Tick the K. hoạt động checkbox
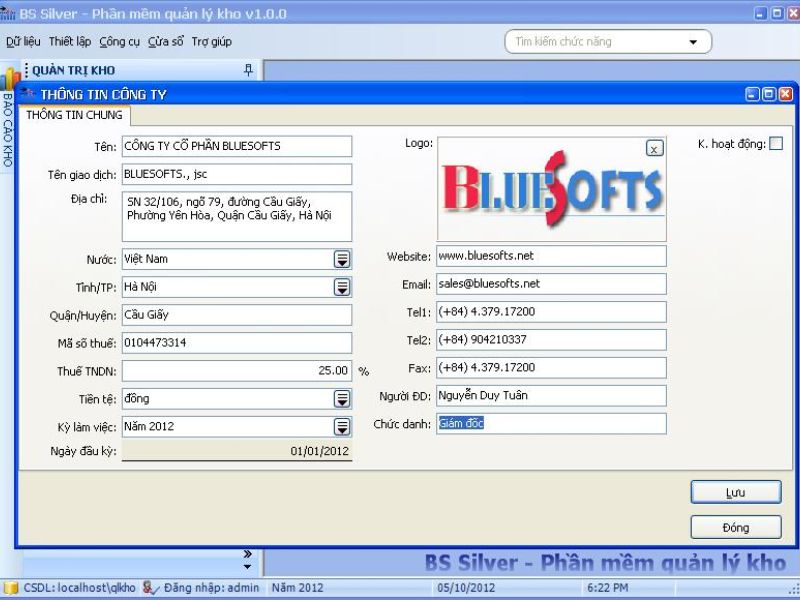 pos(776,144)
